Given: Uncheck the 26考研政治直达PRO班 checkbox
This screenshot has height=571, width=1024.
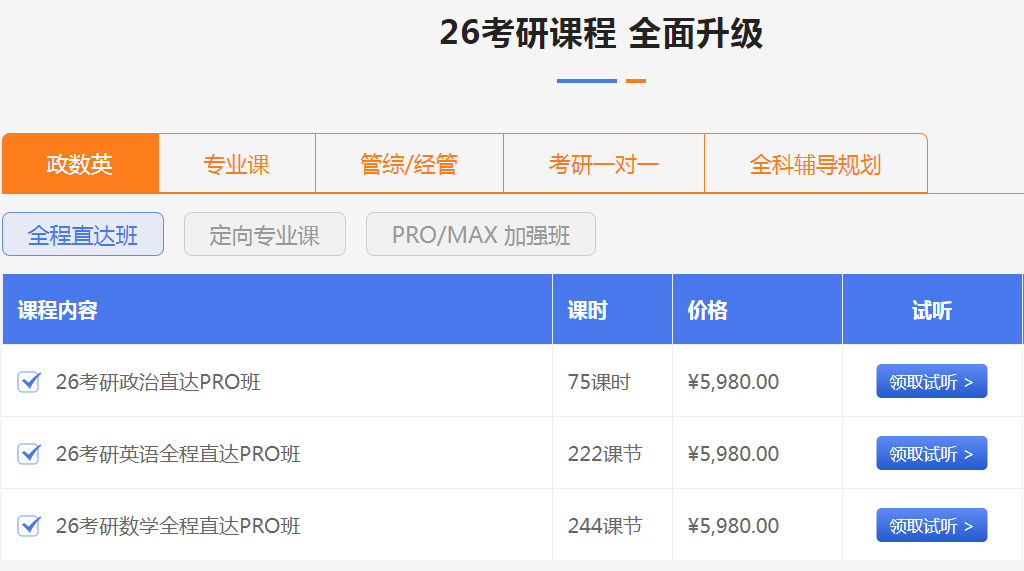Looking at the screenshot, I should click(x=29, y=382).
